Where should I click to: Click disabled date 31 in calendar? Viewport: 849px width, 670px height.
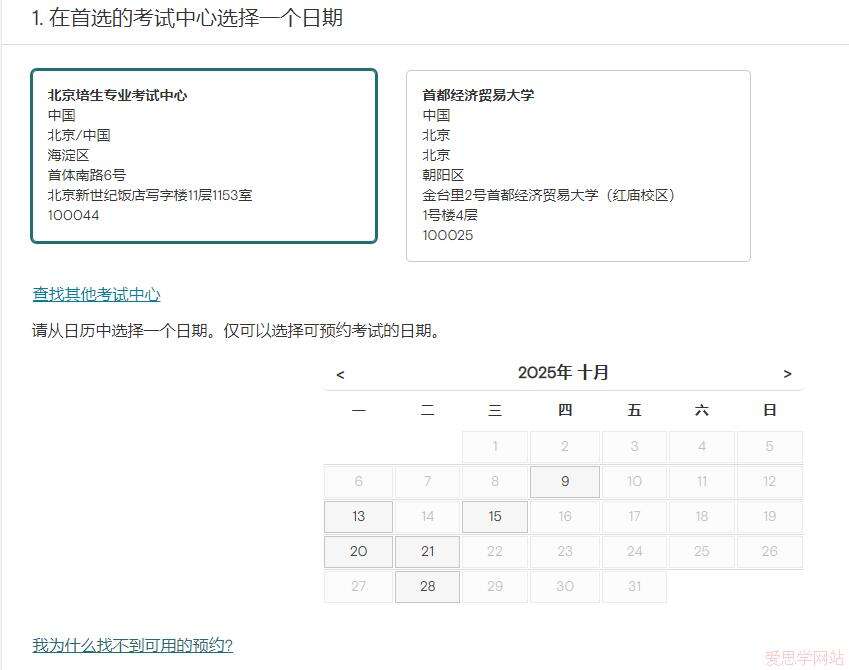click(x=634, y=587)
